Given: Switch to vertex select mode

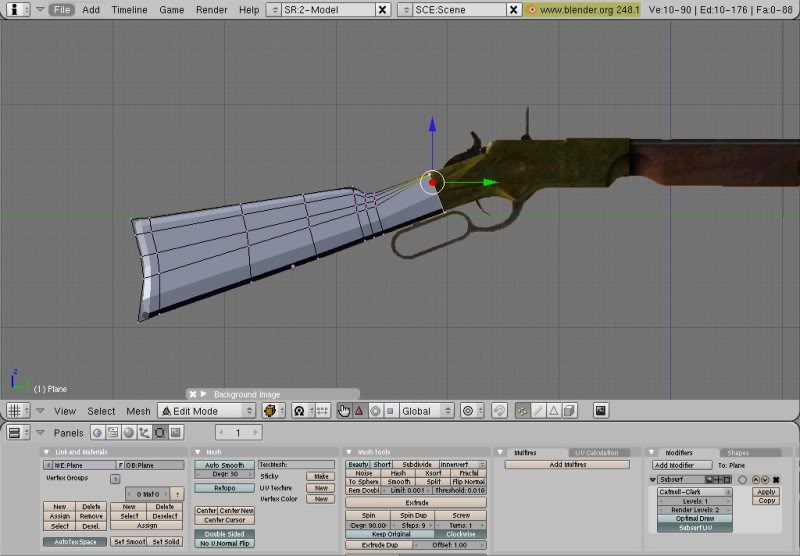Looking at the screenshot, I should 522,411.
